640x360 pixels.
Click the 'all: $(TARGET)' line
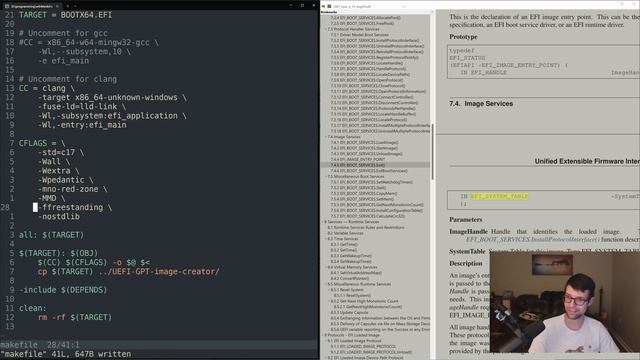coord(51,235)
